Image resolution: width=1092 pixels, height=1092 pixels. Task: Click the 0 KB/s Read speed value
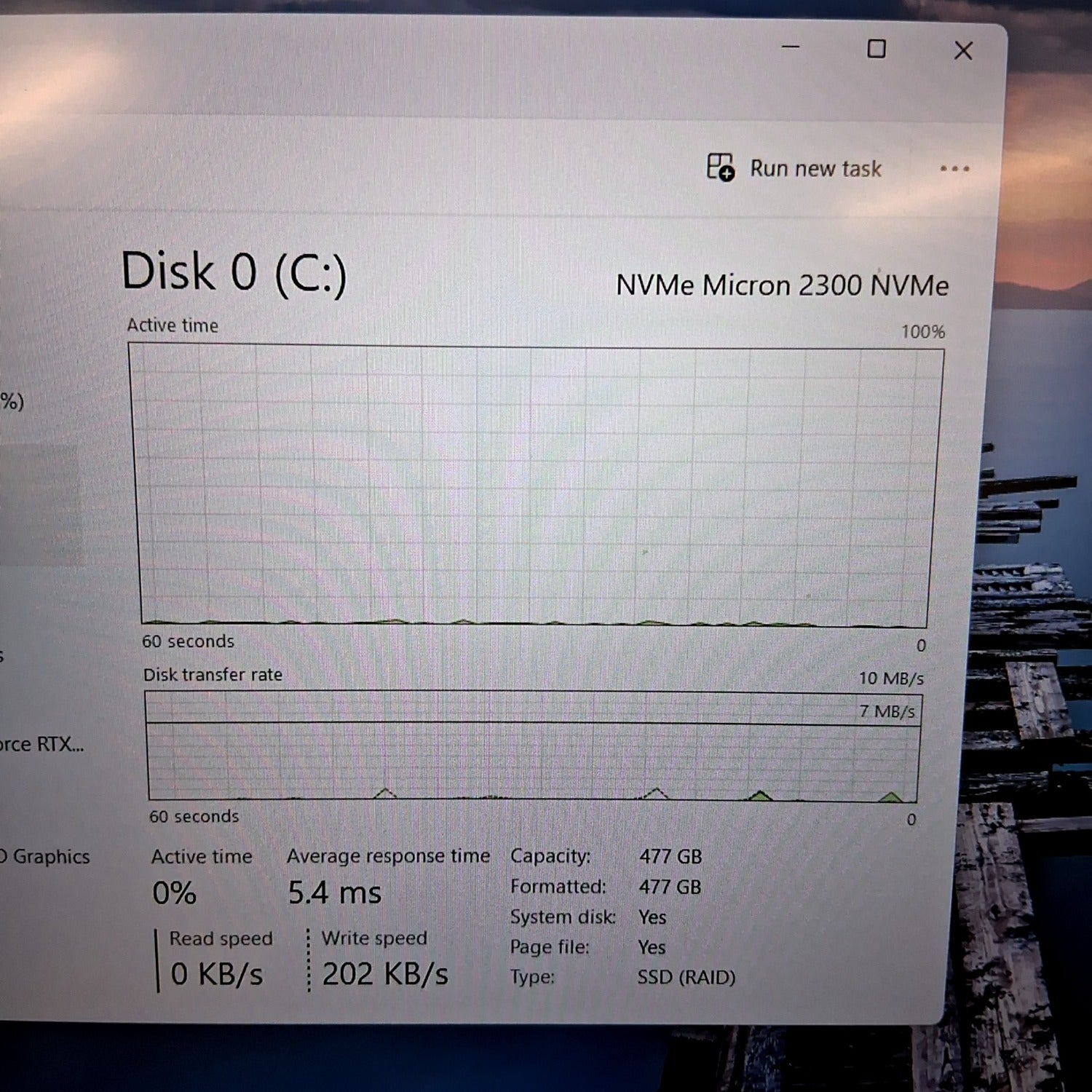click(x=216, y=973)
